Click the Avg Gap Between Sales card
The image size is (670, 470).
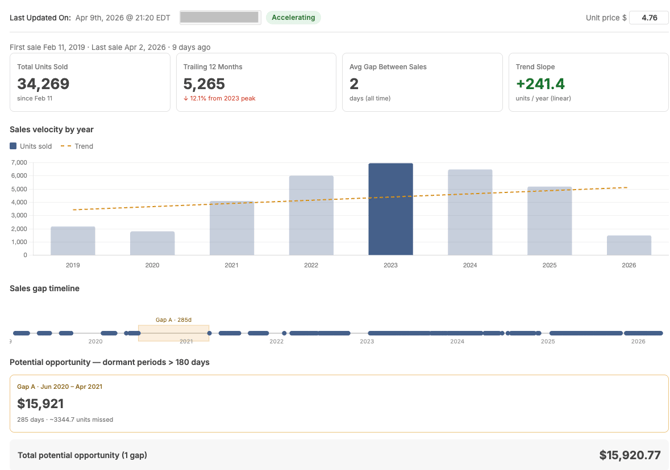point(422,82)
